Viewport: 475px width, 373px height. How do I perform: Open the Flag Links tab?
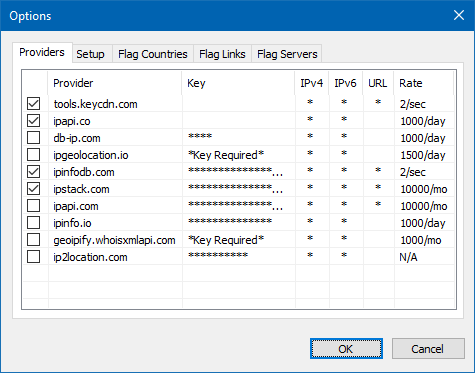[222, 54]
